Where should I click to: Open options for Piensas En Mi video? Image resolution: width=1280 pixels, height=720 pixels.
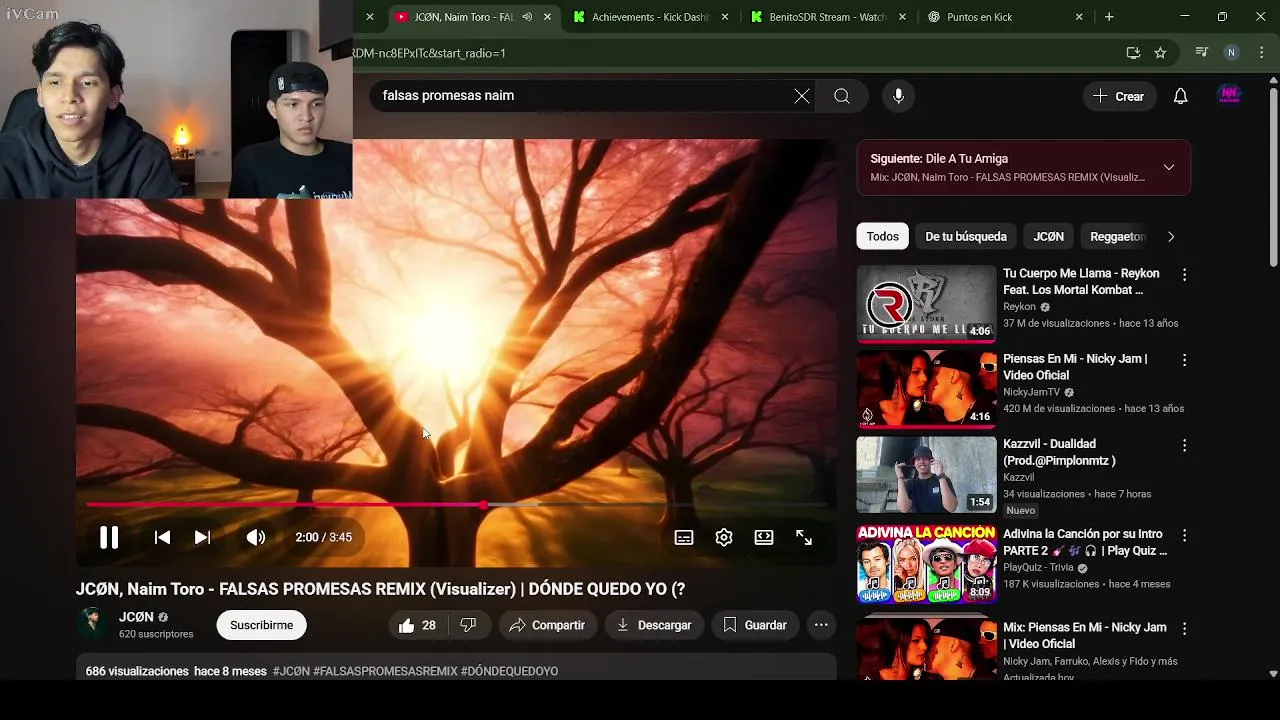1184,360
